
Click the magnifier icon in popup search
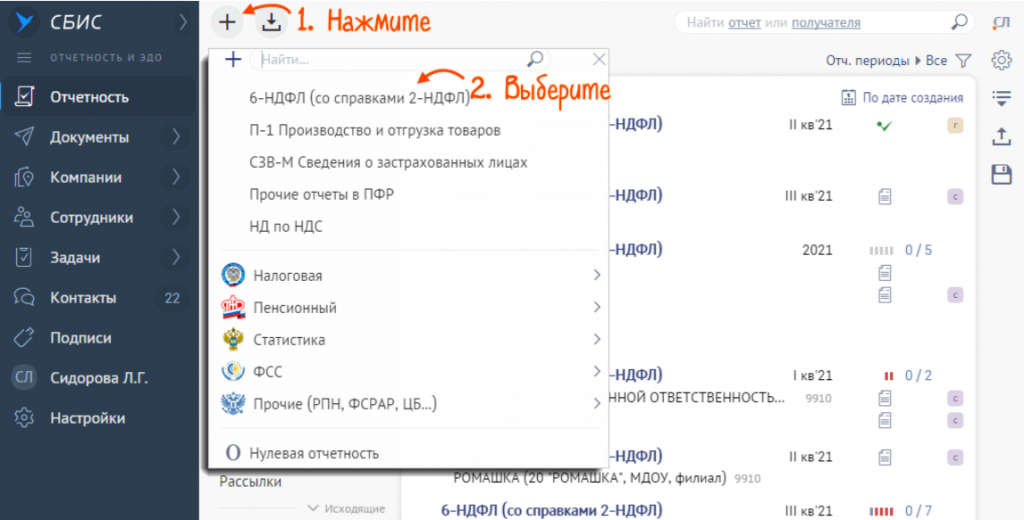point(535,59)
